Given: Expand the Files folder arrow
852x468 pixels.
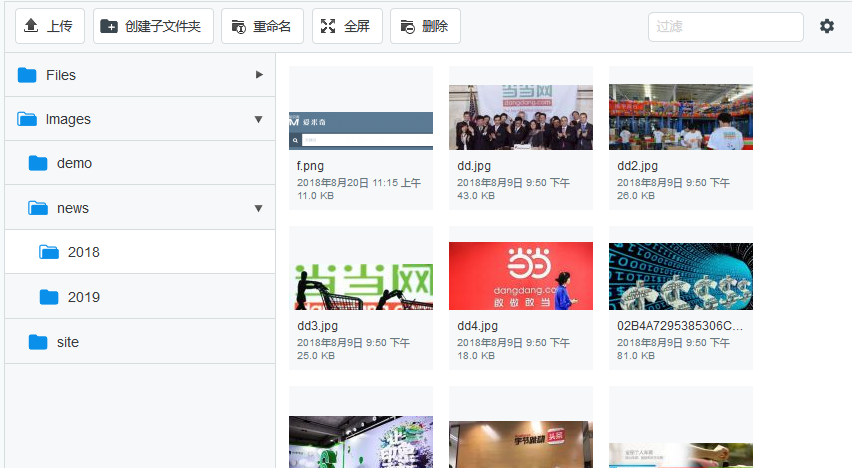Looking at the screenshot, I should click(259, 75).
